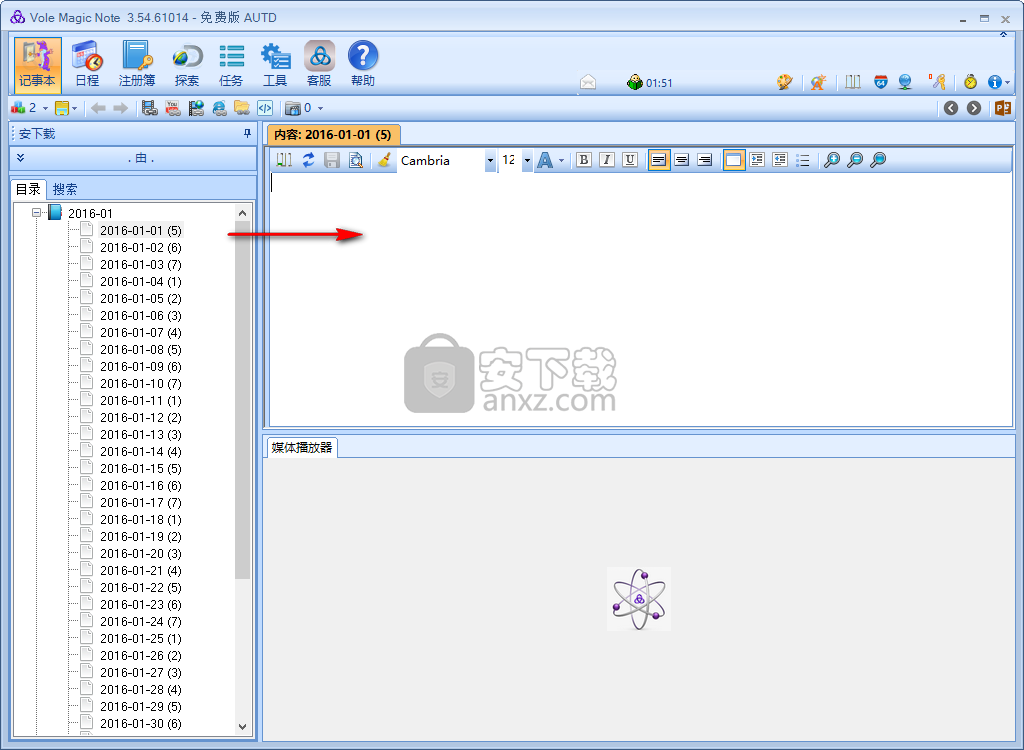
Task: Click inside the note text editing area
Action: coord(640,299)
